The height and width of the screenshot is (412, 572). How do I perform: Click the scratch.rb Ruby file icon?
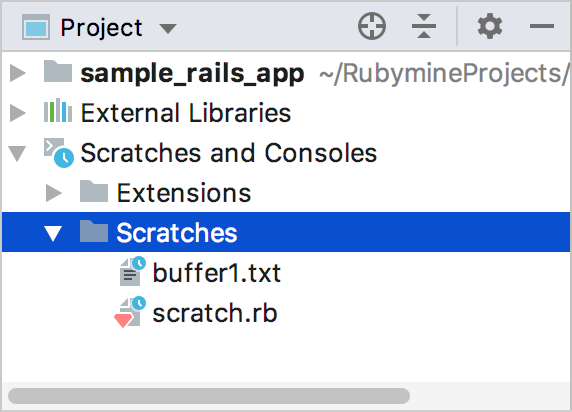coord(130,312)
